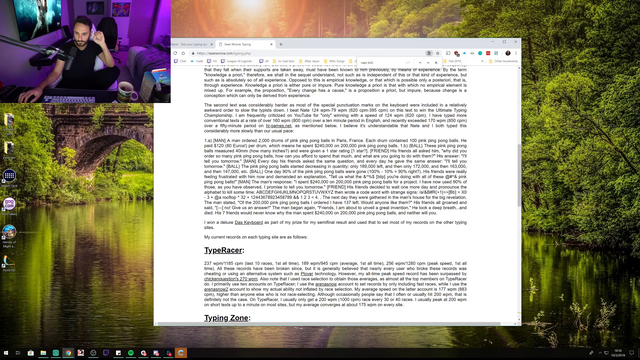
Task: Reload the page in Chrome
Action: [x=175, y=53]
